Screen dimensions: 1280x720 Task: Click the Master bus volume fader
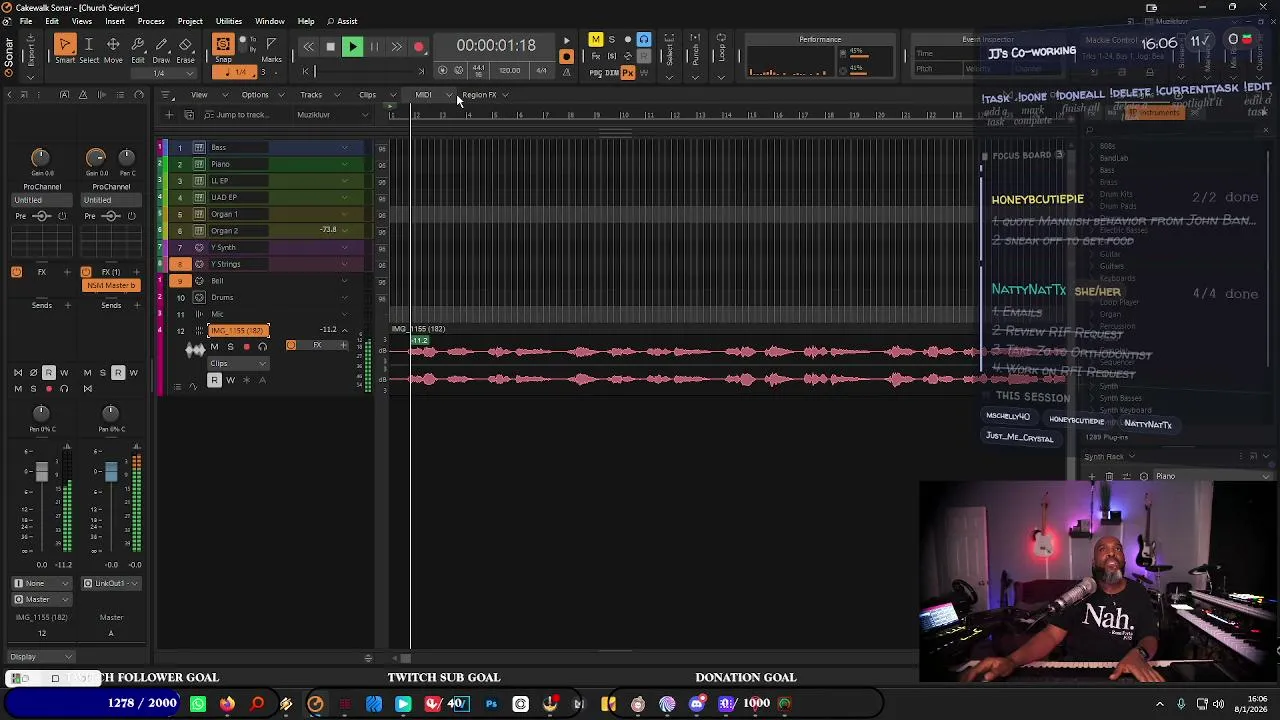click(x=111, y=471)
